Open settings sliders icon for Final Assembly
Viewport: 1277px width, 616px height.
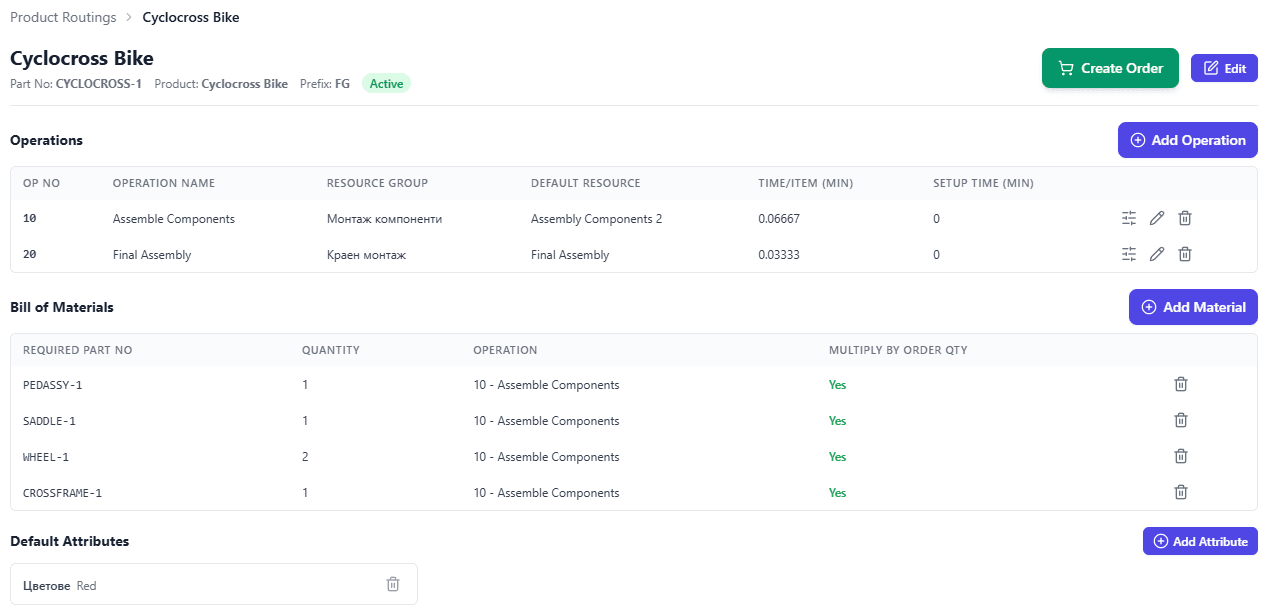pyautogui.click(x=1129, y=254)
